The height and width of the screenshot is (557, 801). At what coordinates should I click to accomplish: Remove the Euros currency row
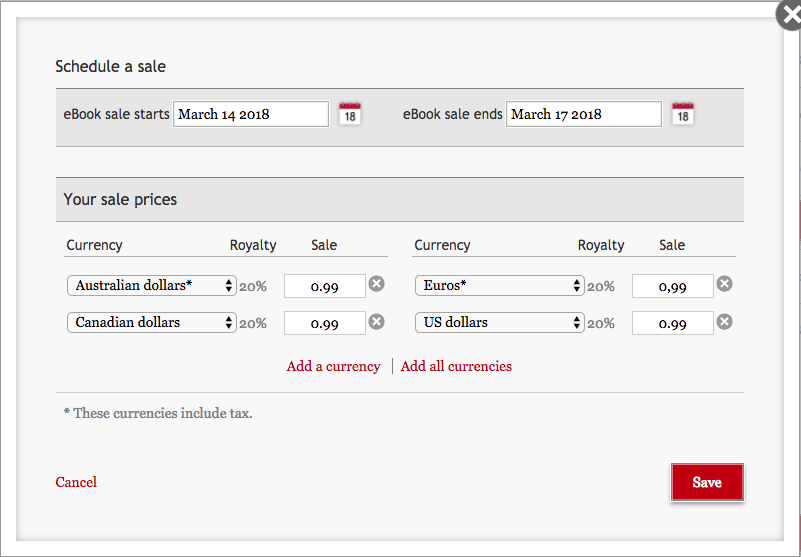725,284
